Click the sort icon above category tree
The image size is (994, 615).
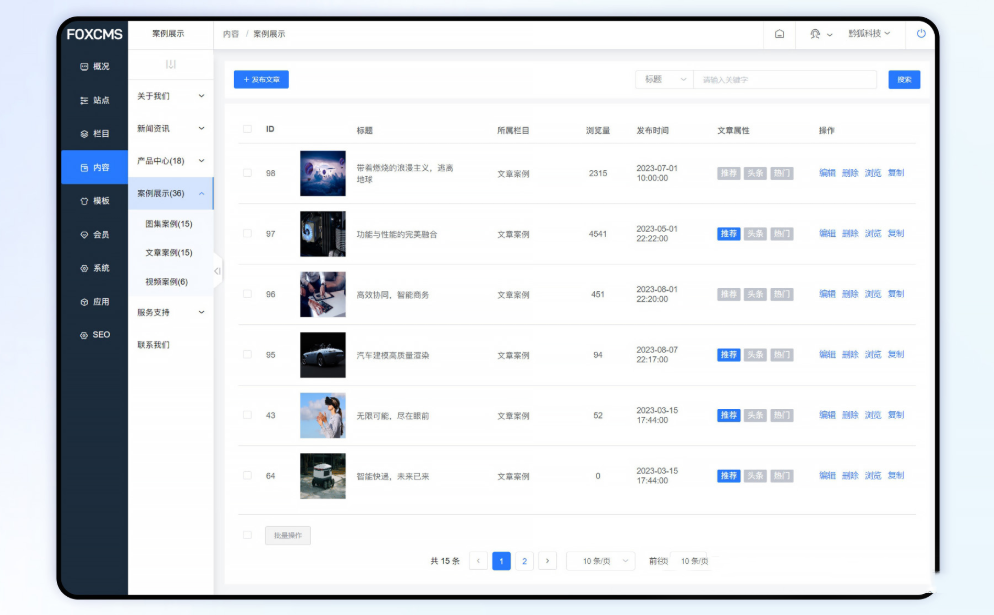pos(170,65)
